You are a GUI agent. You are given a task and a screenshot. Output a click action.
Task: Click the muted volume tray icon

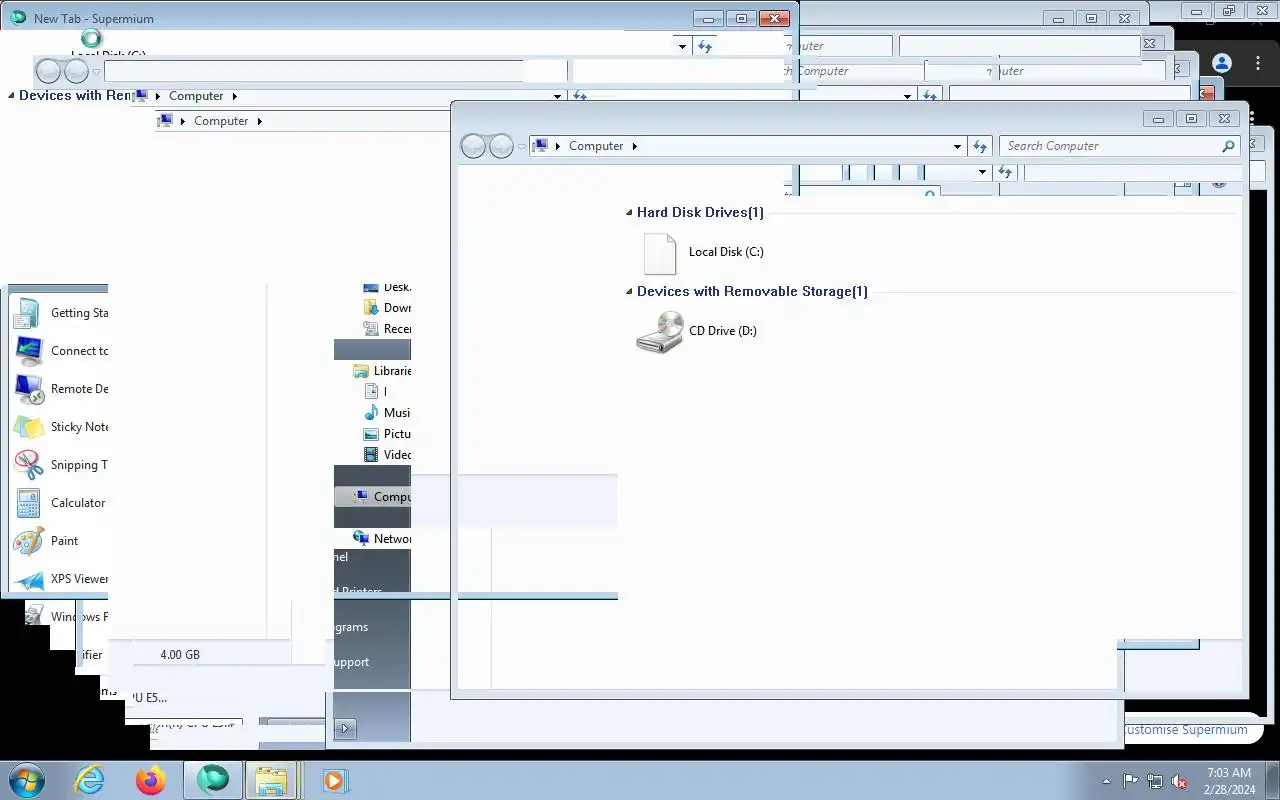(x=1180, y=781)
